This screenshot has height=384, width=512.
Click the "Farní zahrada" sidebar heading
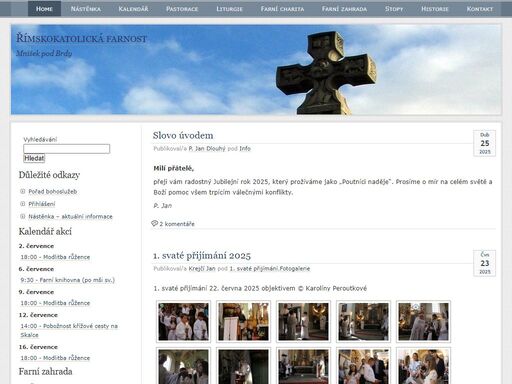(45, 371)
